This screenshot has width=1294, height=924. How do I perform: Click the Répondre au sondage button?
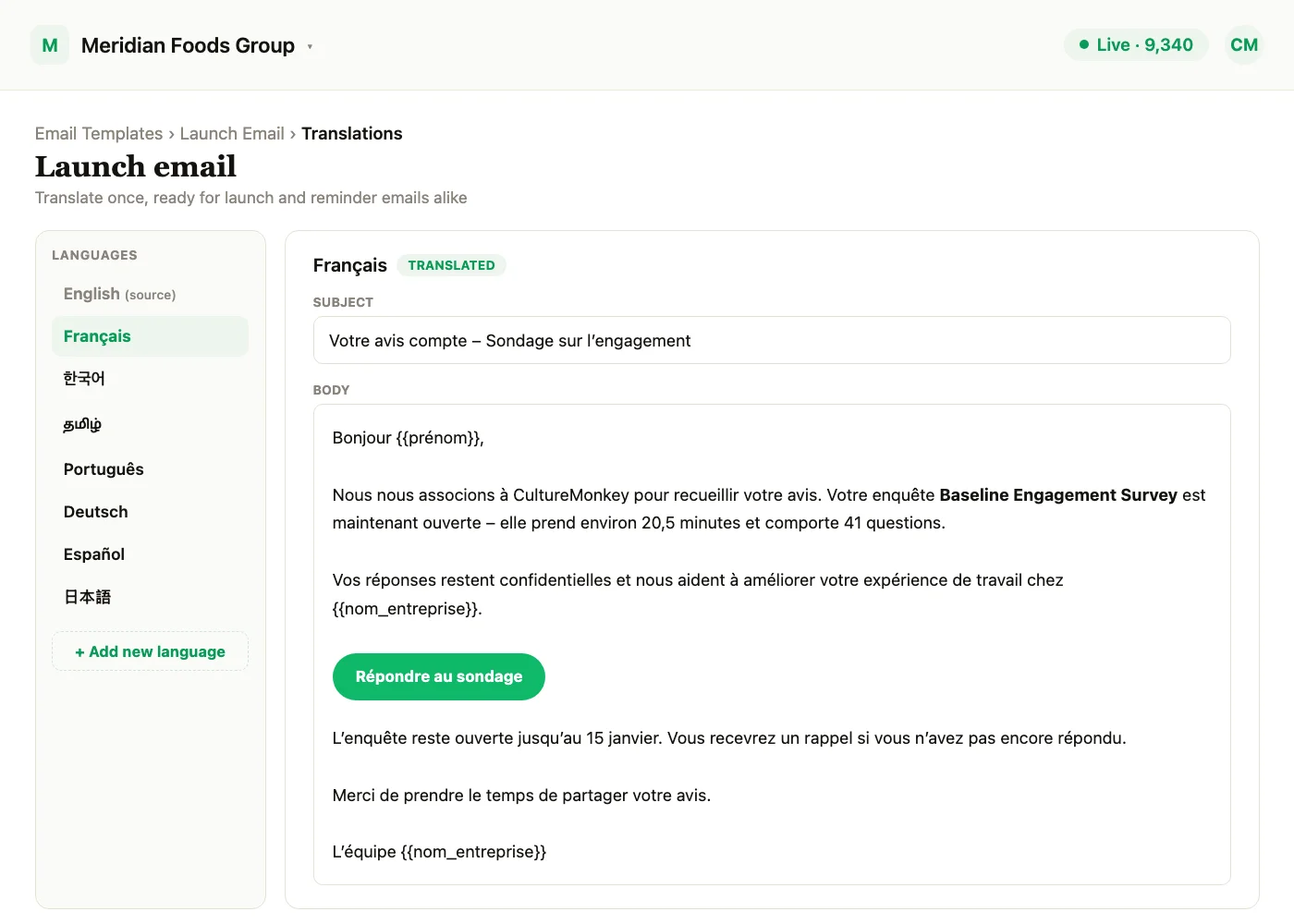click(439, 676)
